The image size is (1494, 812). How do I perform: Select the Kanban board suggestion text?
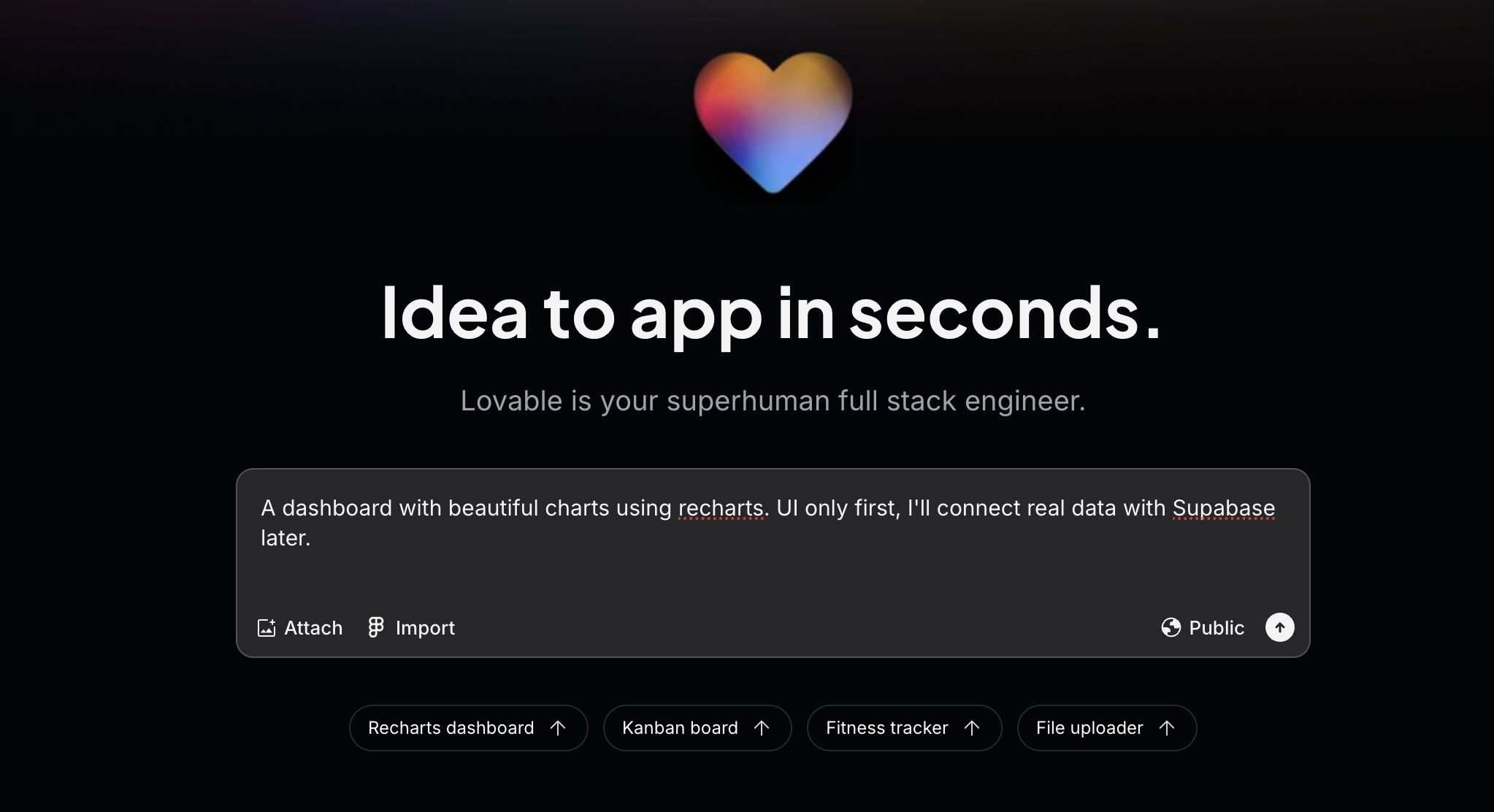click(x=680, y=728)
